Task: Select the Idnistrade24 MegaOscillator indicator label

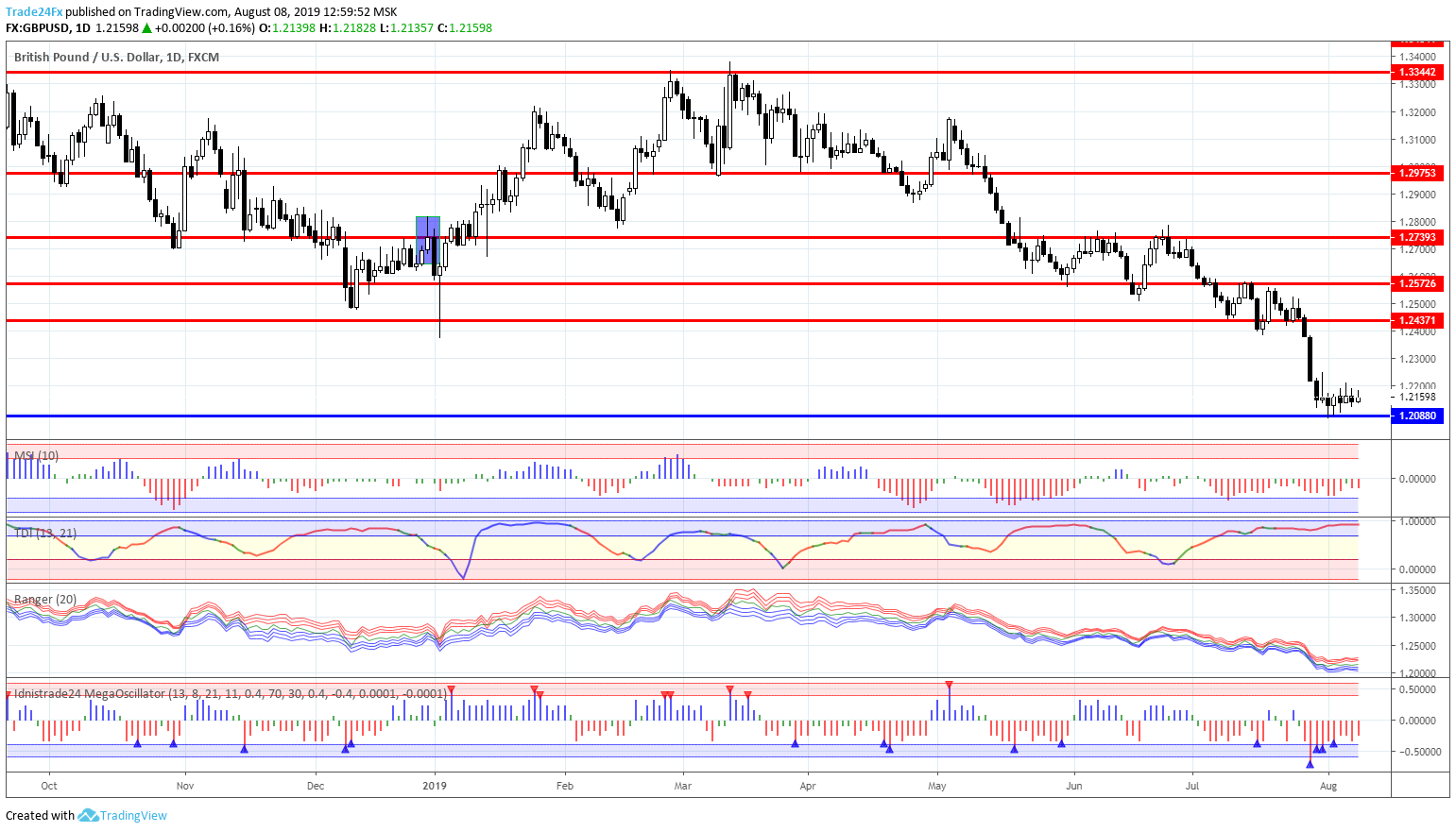Action: (x=231, y=694)
